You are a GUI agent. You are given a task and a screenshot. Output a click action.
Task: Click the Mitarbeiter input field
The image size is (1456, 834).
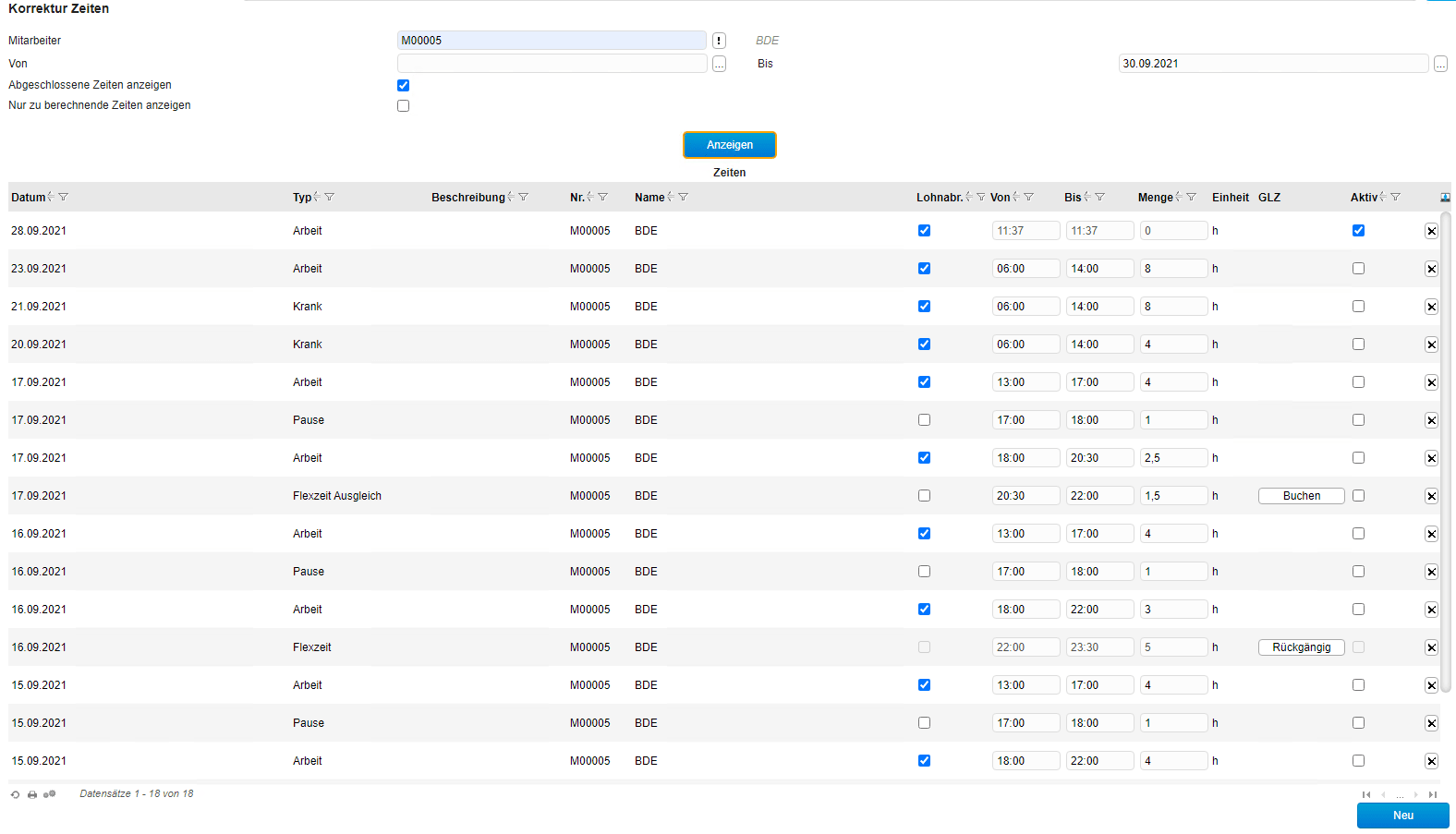(552, 41)
